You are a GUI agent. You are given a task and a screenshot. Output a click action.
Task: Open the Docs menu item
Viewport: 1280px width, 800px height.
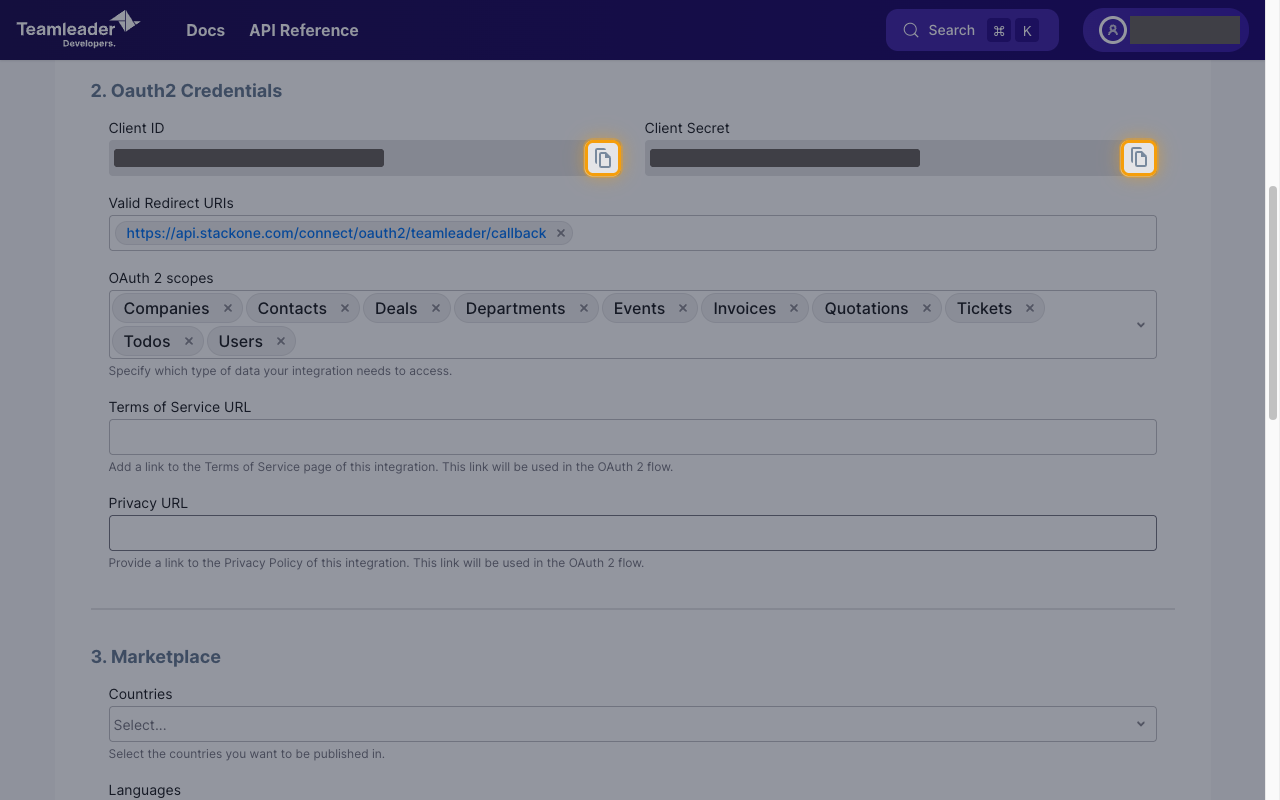(205, 30)
